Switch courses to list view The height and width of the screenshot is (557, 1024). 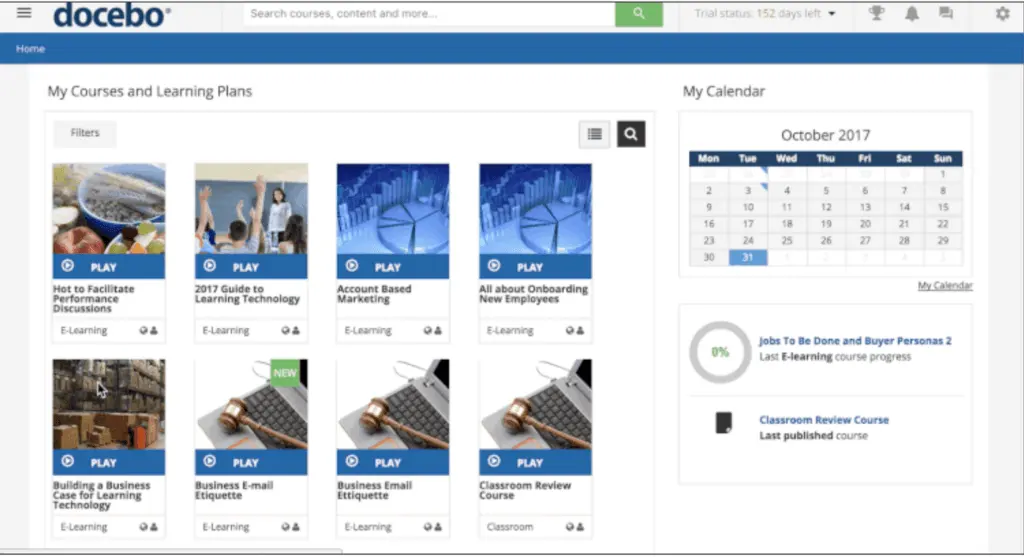tap(594, 134)
